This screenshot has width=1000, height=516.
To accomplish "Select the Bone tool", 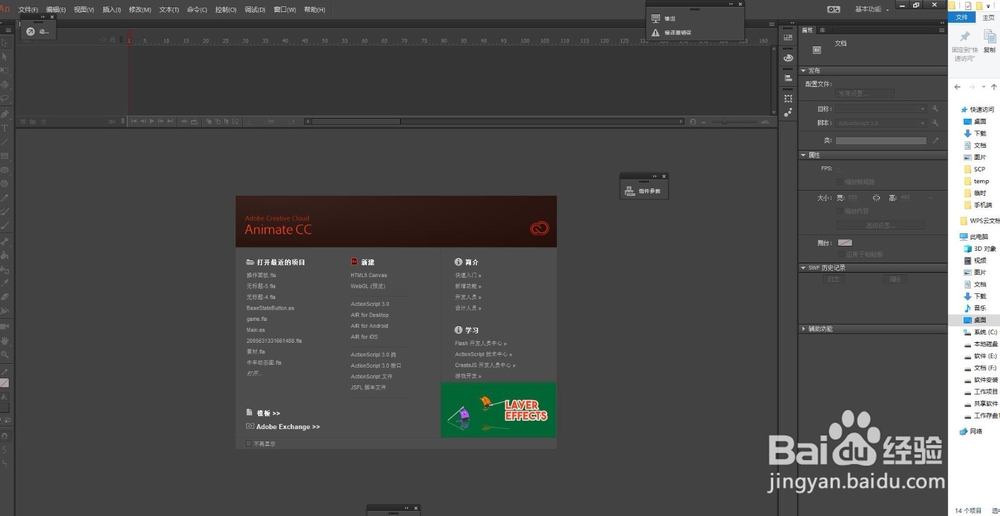I will coord(4,241).
